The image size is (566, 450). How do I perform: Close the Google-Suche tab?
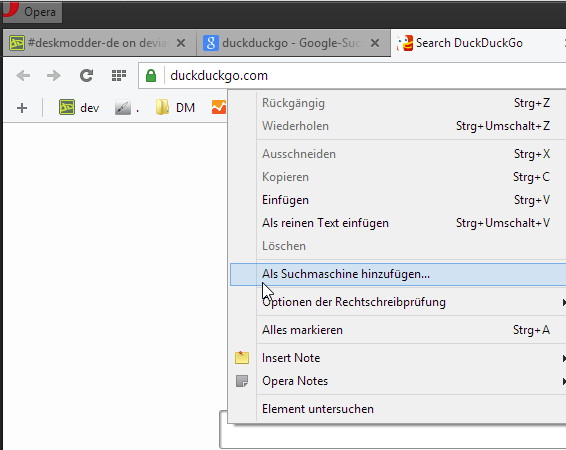click(375, 43)
